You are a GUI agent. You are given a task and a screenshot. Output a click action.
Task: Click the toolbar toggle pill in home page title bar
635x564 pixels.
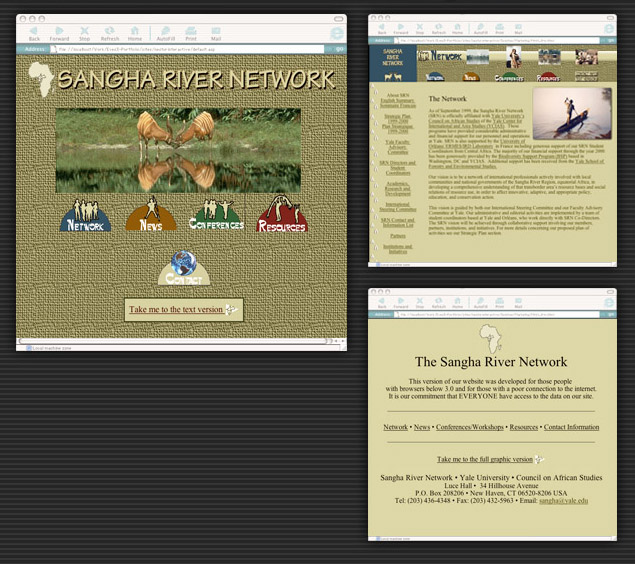click(339, 19)
